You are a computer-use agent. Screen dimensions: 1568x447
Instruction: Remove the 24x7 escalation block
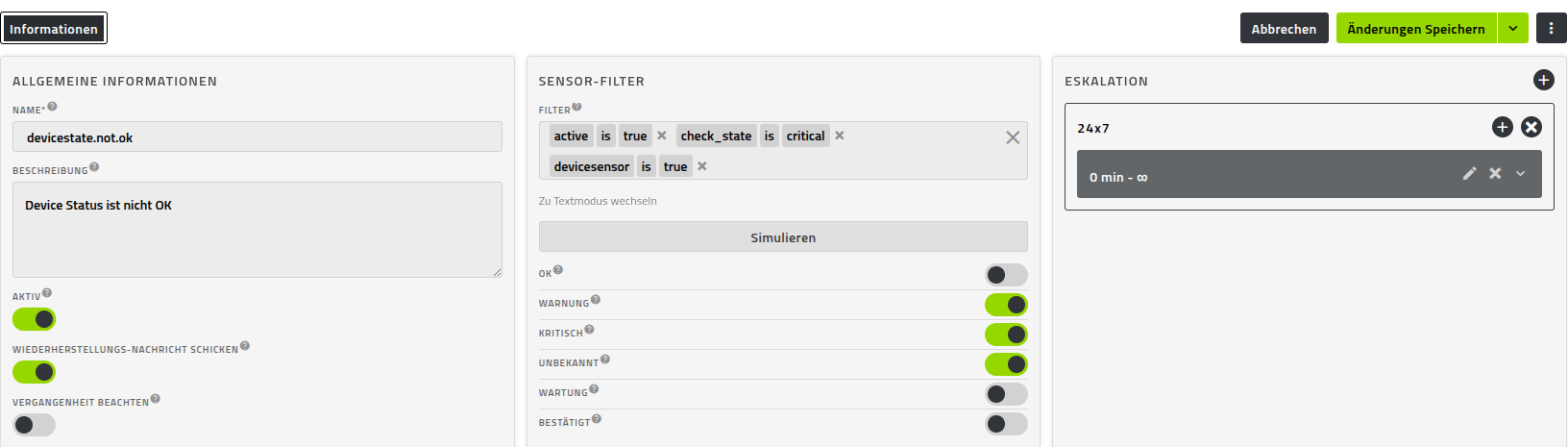point(1531,127)
